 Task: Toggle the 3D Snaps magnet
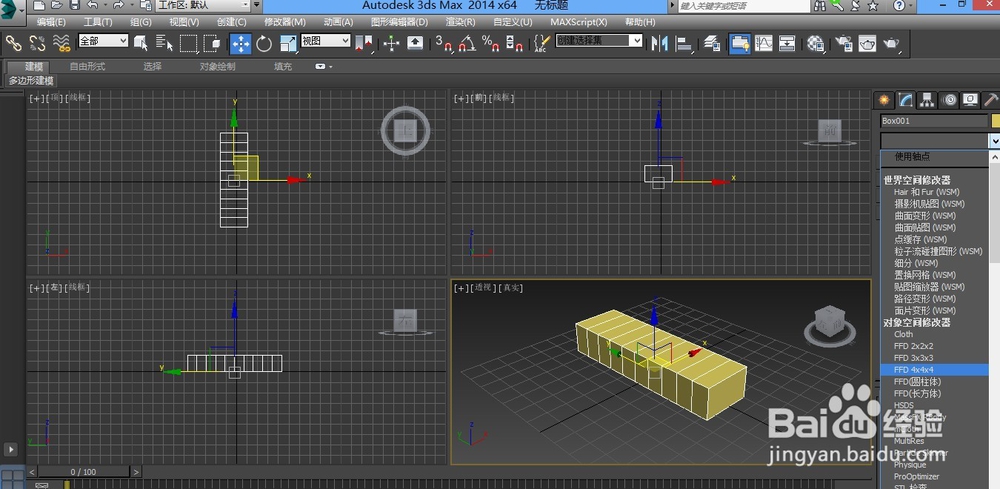(444, 43)
